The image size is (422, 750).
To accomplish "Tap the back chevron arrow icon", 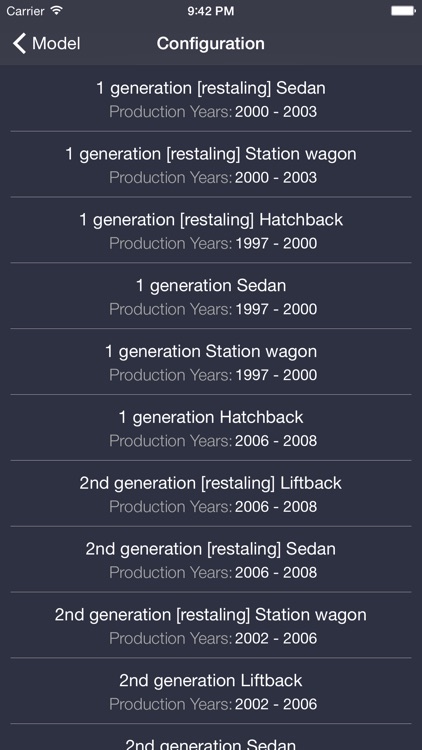I will [19, 44].
